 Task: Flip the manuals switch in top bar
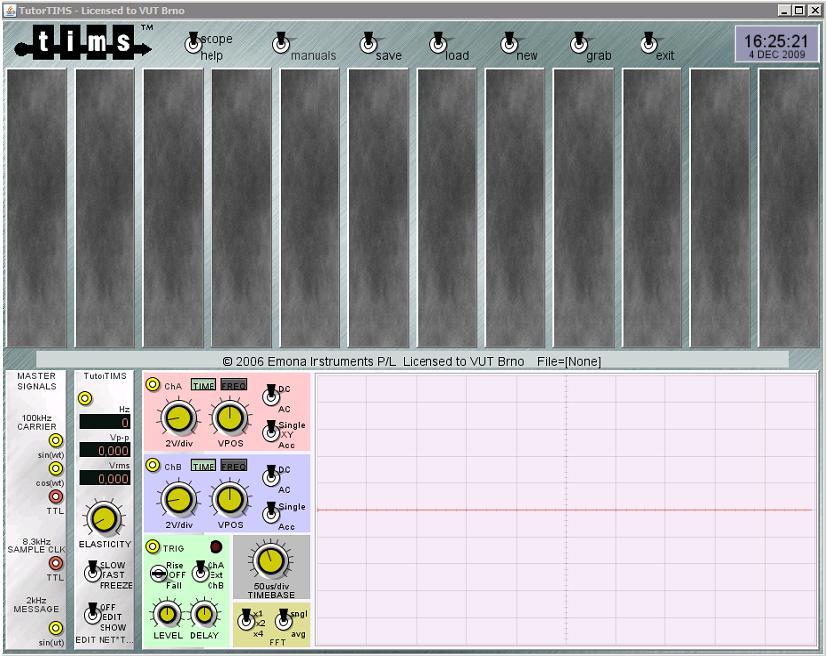tap(281, 43)
